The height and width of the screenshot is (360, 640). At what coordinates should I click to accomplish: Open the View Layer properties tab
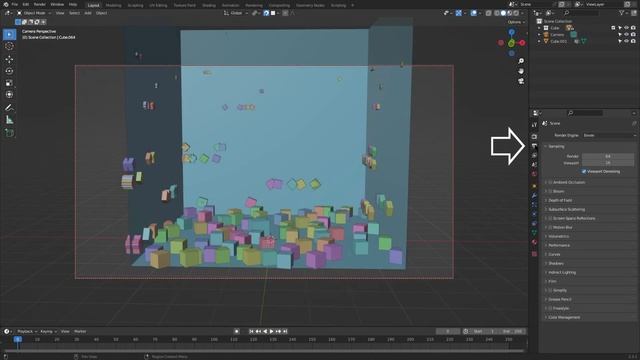(534, 156)
